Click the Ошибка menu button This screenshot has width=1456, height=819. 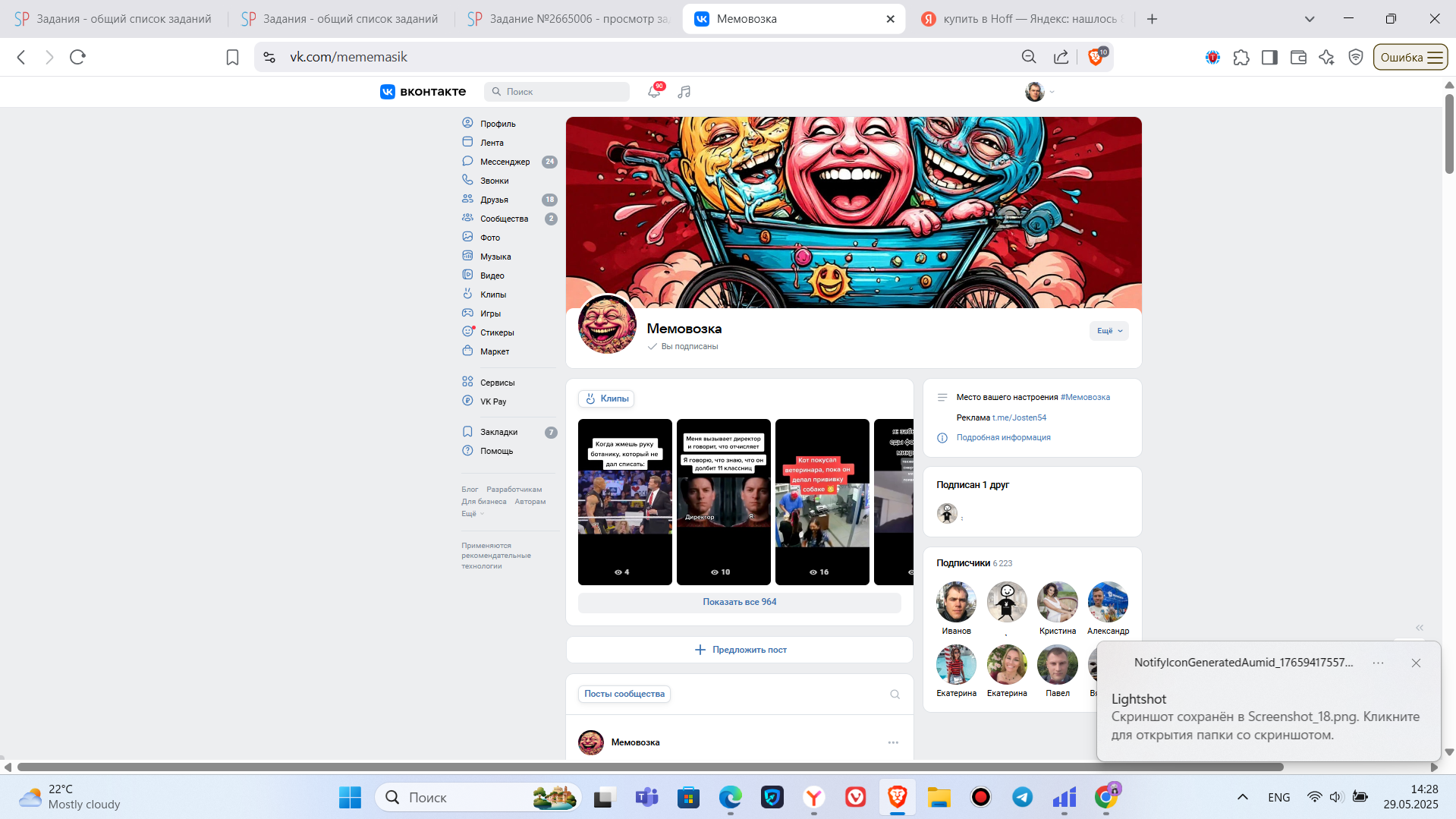[x=1410, y=58]
